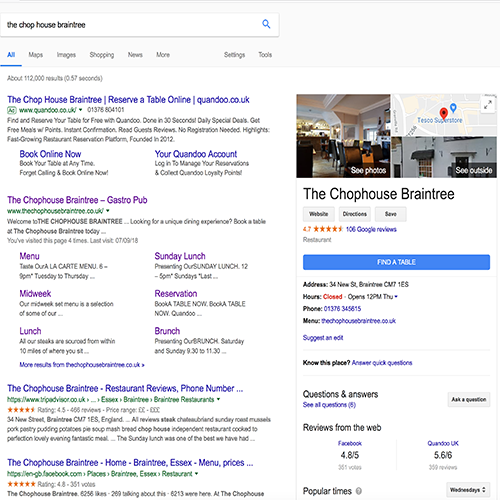Open the Tools menu
Viewport: 500px width, 500px height.
pyautogui.click(x=265, y=55)
